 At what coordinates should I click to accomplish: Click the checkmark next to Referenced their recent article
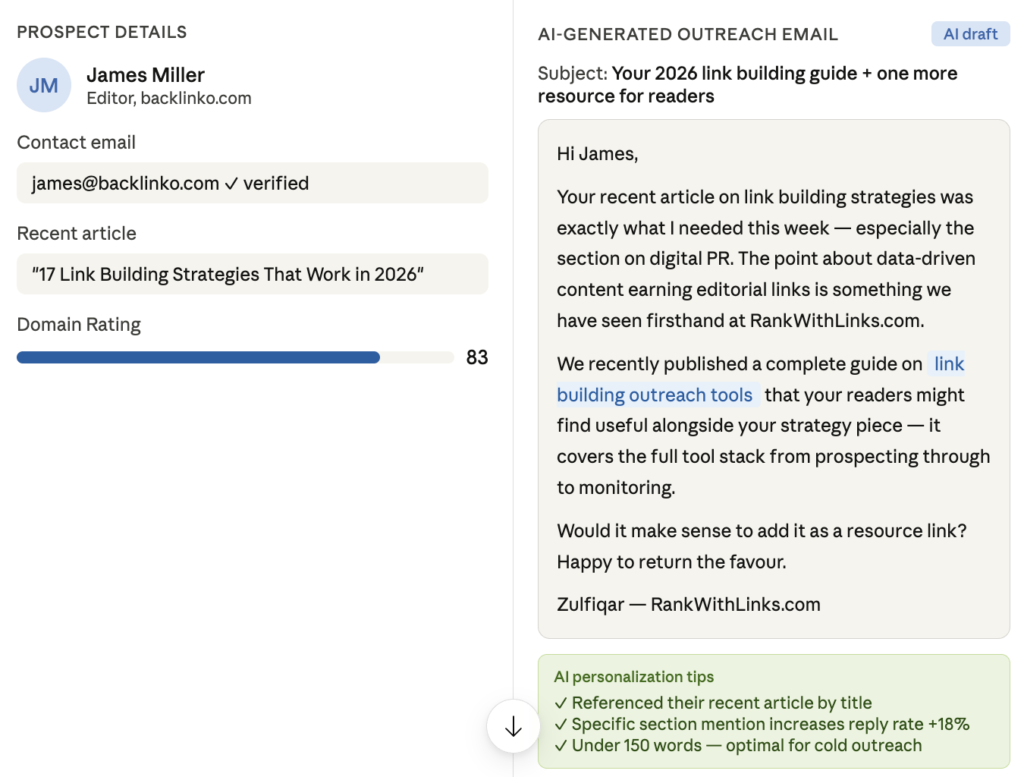pyautogui.click(x=561, y=703)
